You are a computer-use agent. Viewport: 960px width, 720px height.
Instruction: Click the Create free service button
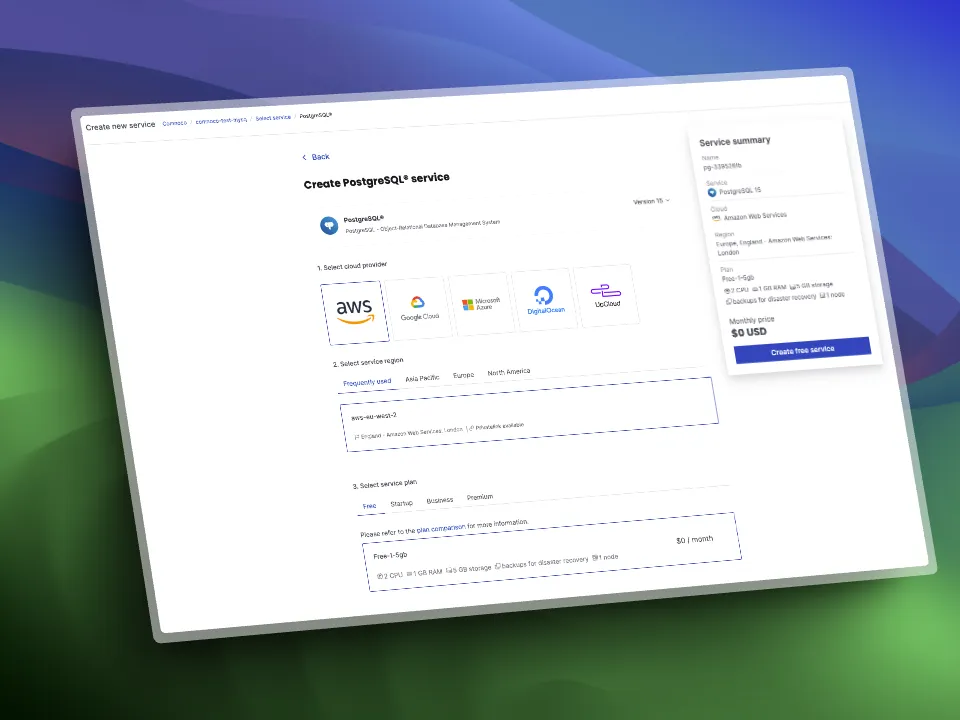(802, 350)
